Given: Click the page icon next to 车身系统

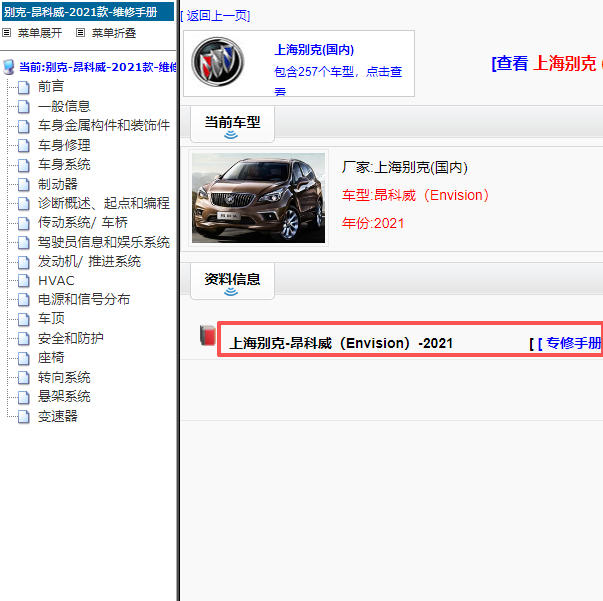Looking at the screenshot, I should (23, 165).
